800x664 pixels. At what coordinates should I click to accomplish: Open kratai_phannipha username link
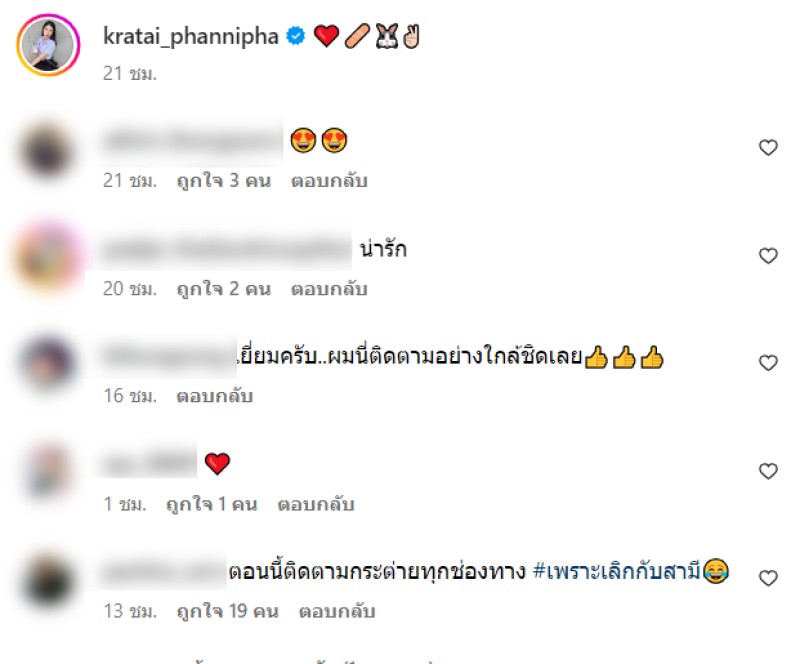(191, 37)
